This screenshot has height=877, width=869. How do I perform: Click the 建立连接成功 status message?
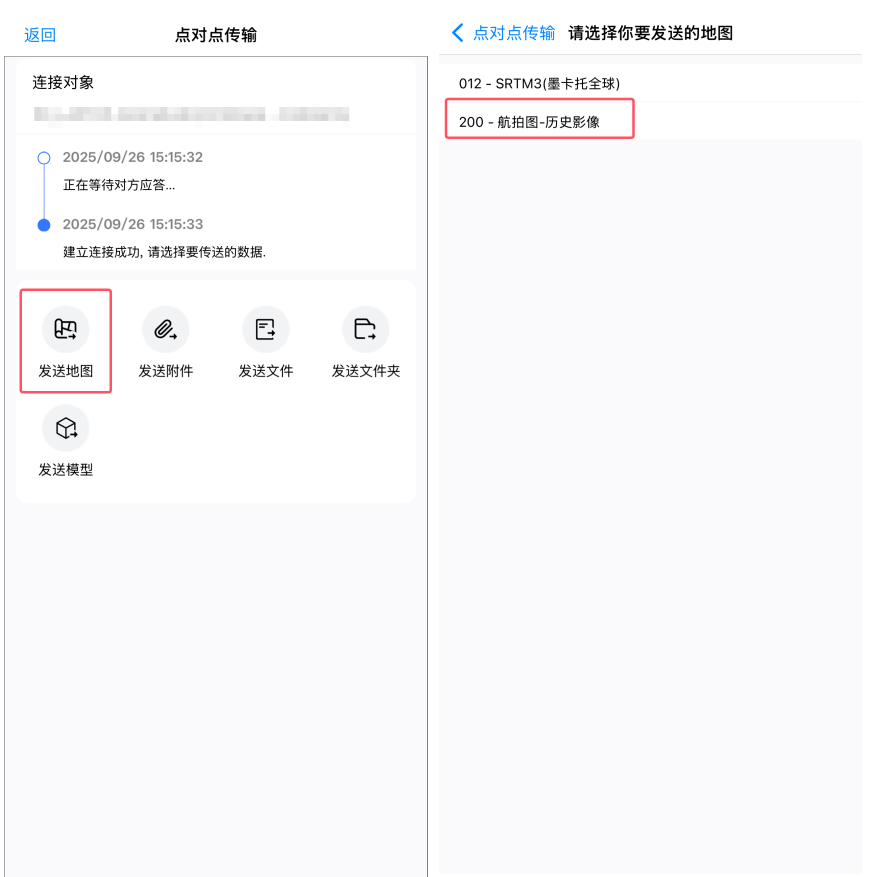tap(164, 252)
